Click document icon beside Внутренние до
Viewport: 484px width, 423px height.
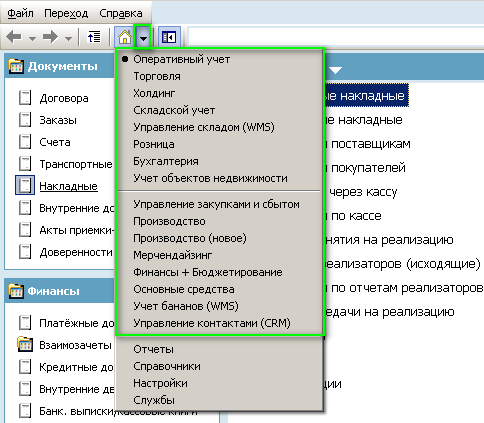[x=25, y=208]
